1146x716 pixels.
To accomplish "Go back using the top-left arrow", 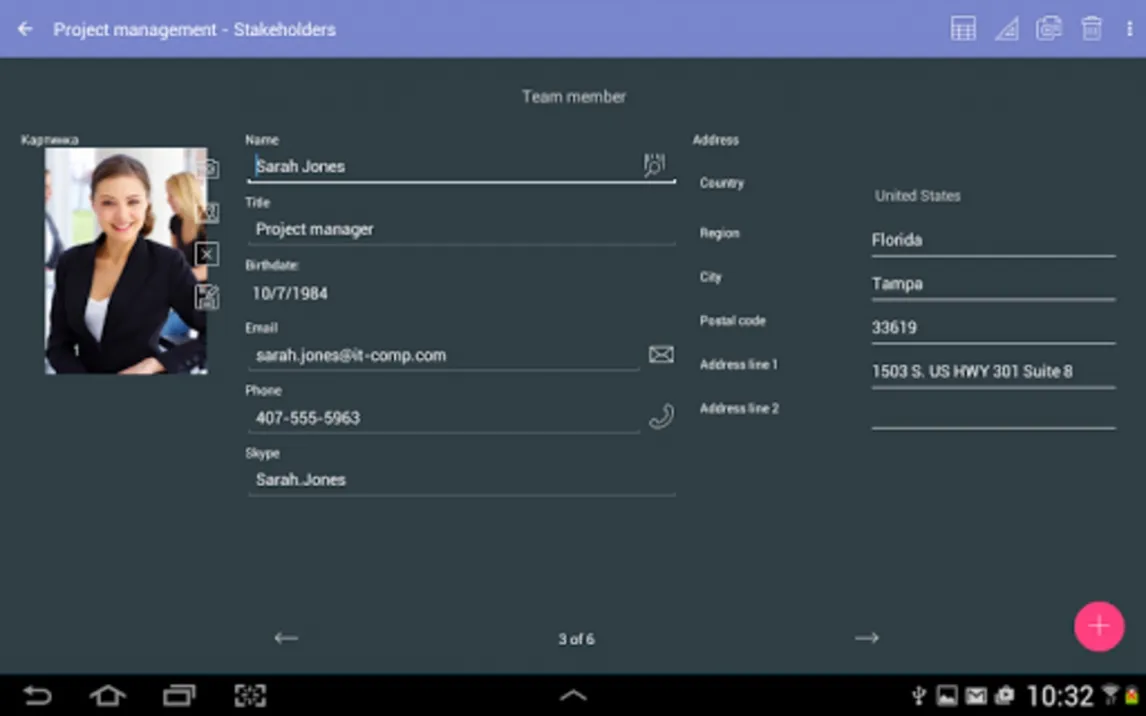I will [x=25, y=29].
